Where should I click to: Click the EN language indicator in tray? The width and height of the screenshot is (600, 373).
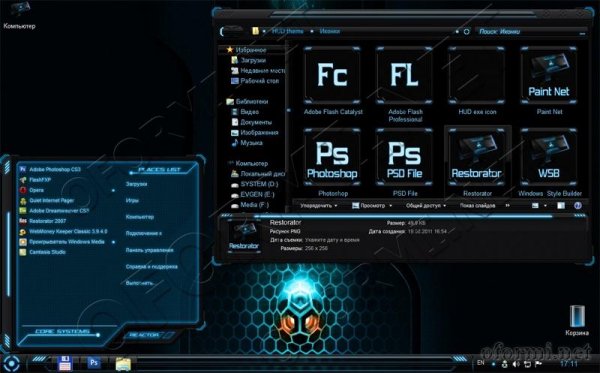pos(481,362)
